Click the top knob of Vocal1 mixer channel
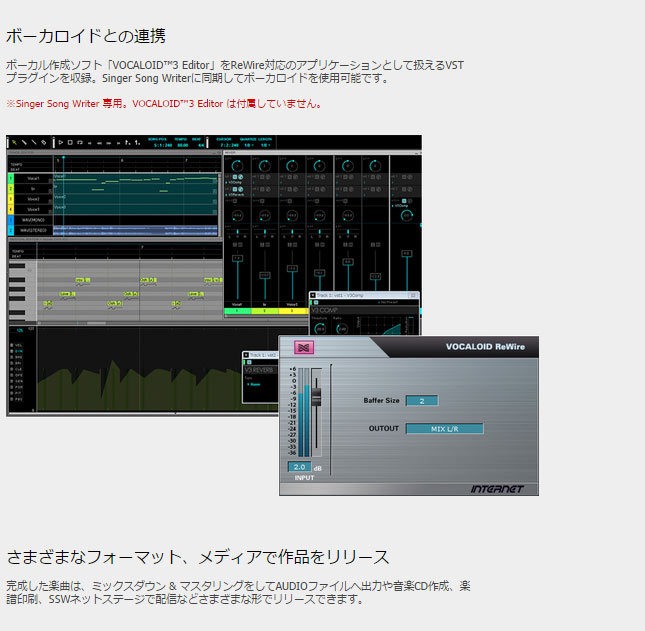Viewport: 645px width, 631px height. point(237,166)
